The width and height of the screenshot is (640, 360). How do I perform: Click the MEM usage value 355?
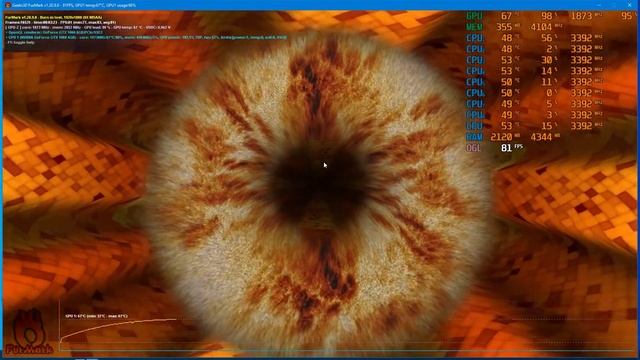504,27
